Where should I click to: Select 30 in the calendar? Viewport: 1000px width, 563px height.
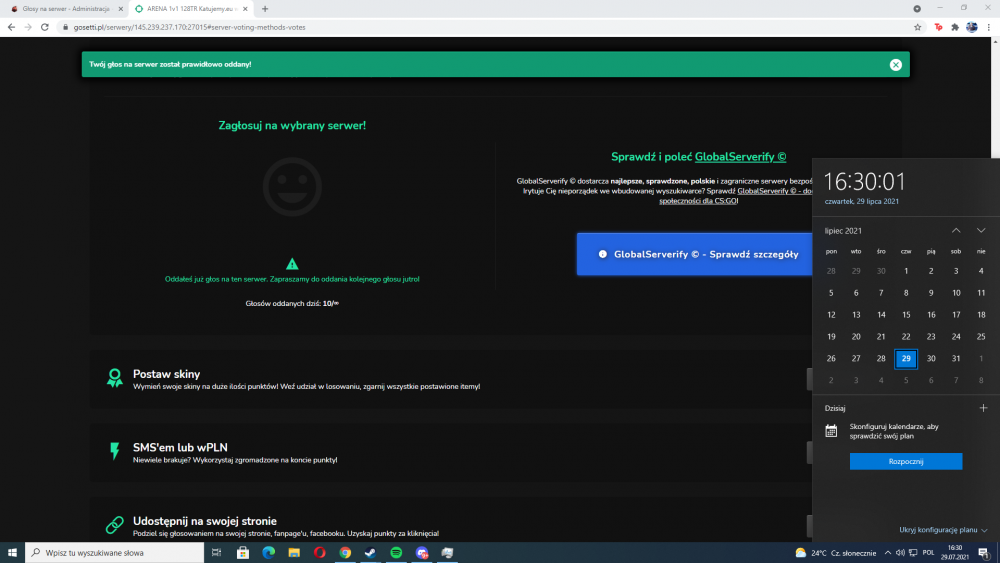(x=930, y=358)
